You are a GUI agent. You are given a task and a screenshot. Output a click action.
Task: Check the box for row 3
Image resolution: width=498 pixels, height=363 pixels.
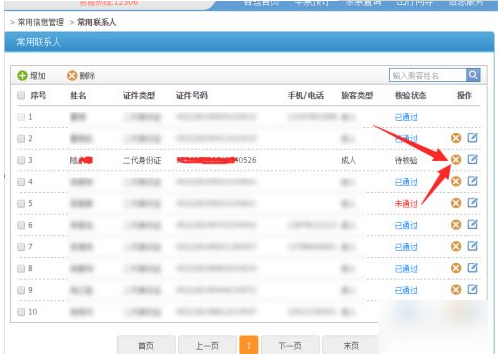click(x=21, y=160)
